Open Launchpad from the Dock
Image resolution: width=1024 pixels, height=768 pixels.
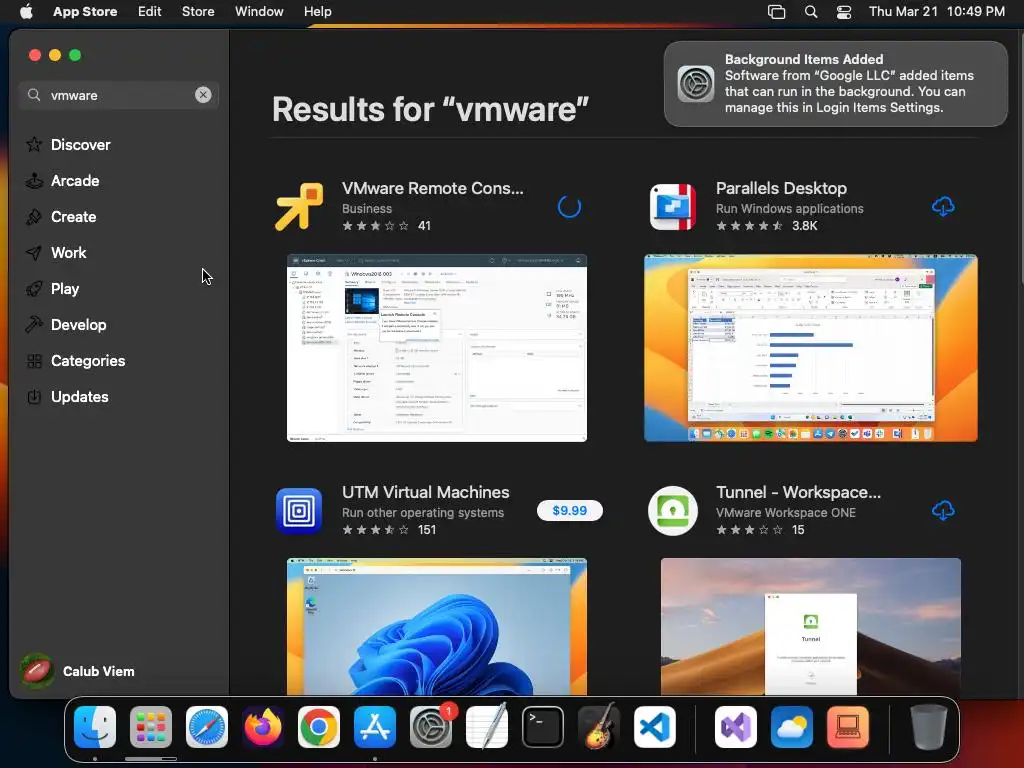point(151,727)
